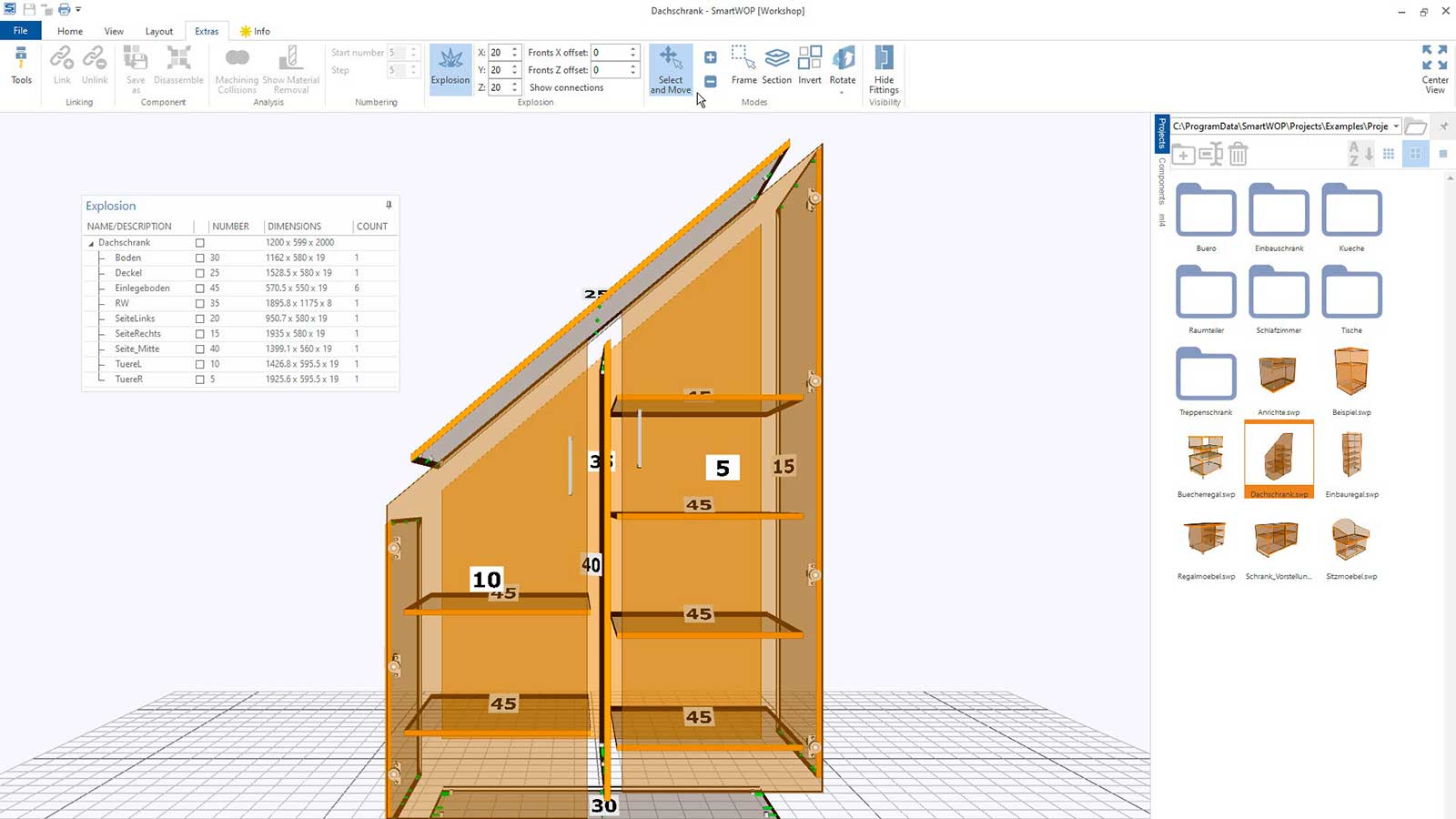Click Hide Fittings in Visibility group
The image size is (1456, 819).
pyautogui.click(x=884, y=69)
